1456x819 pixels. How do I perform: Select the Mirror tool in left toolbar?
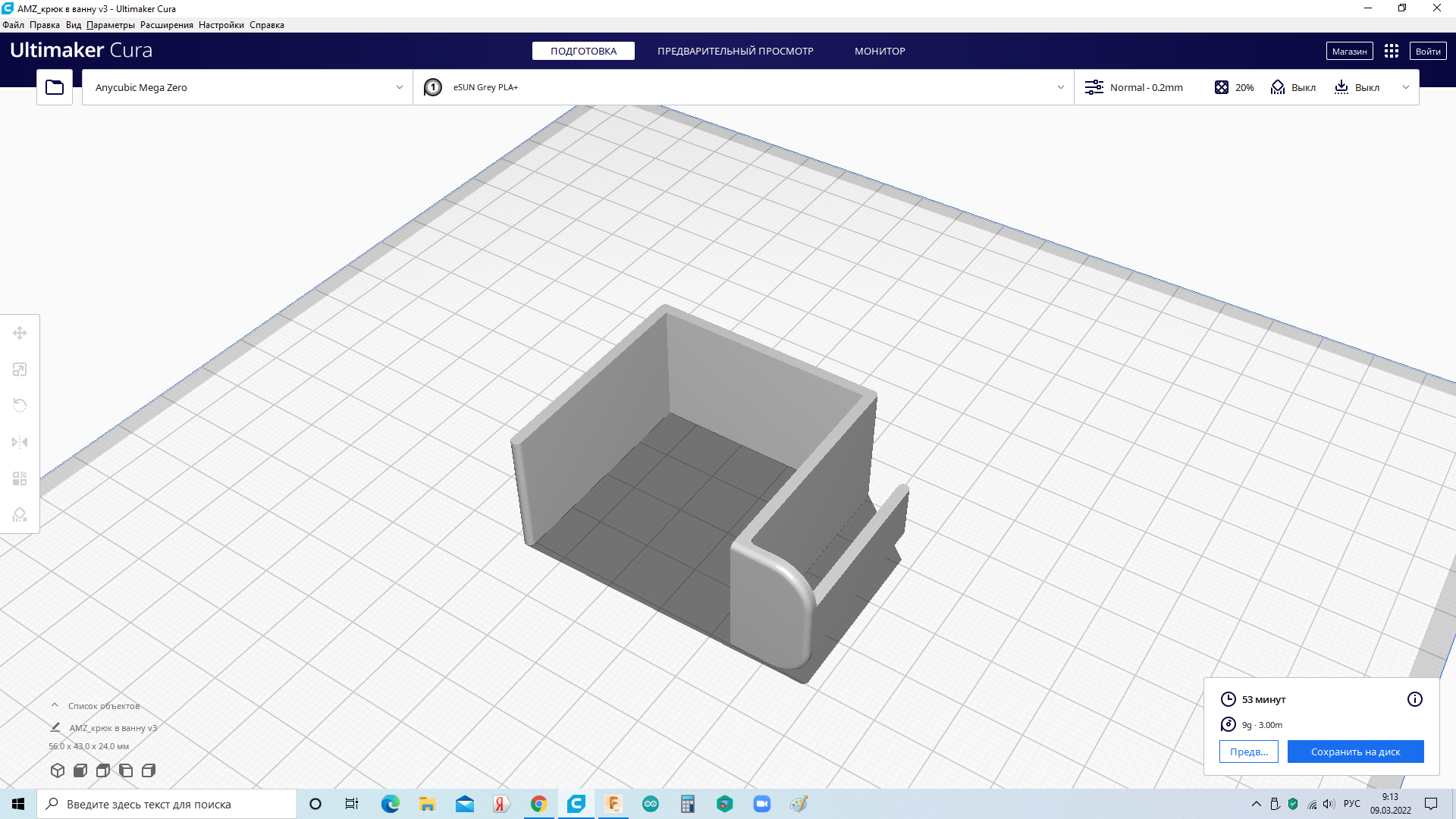click(20, 442)
